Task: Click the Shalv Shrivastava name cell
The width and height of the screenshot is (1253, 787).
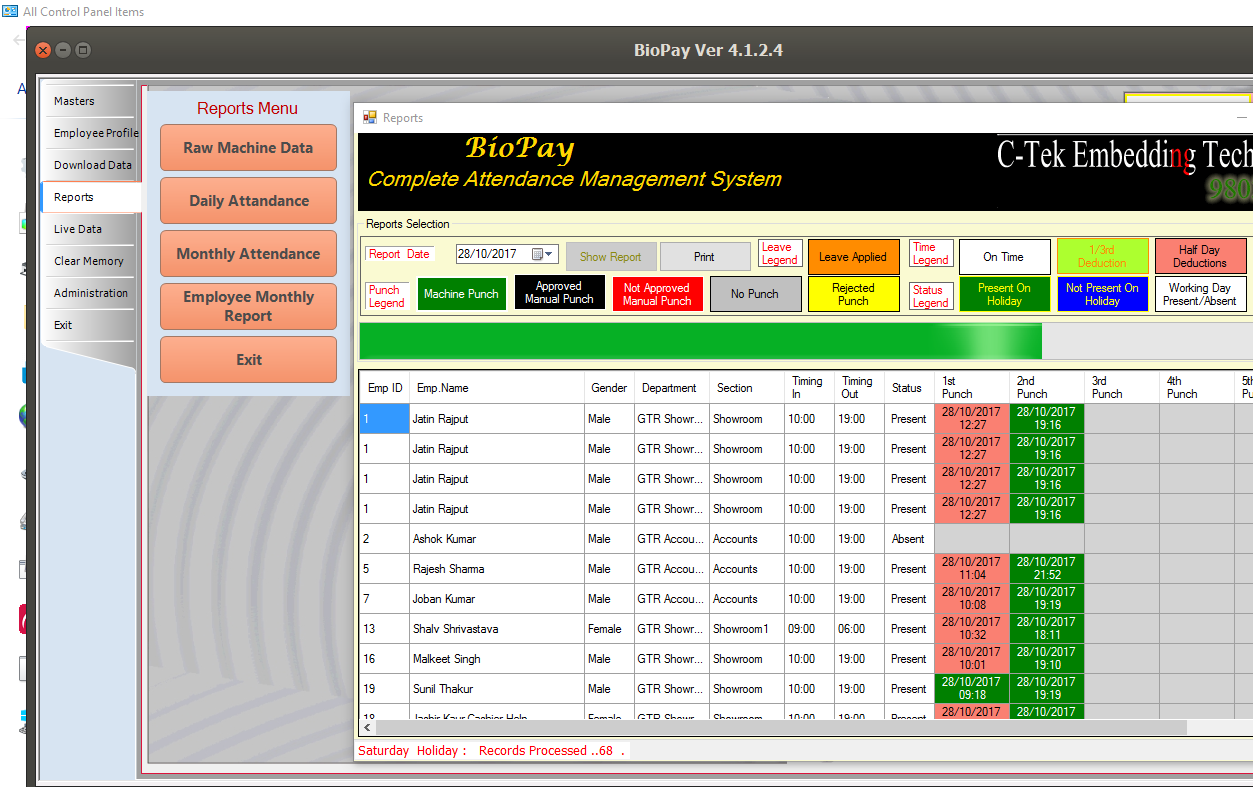Action: point(497,629)
